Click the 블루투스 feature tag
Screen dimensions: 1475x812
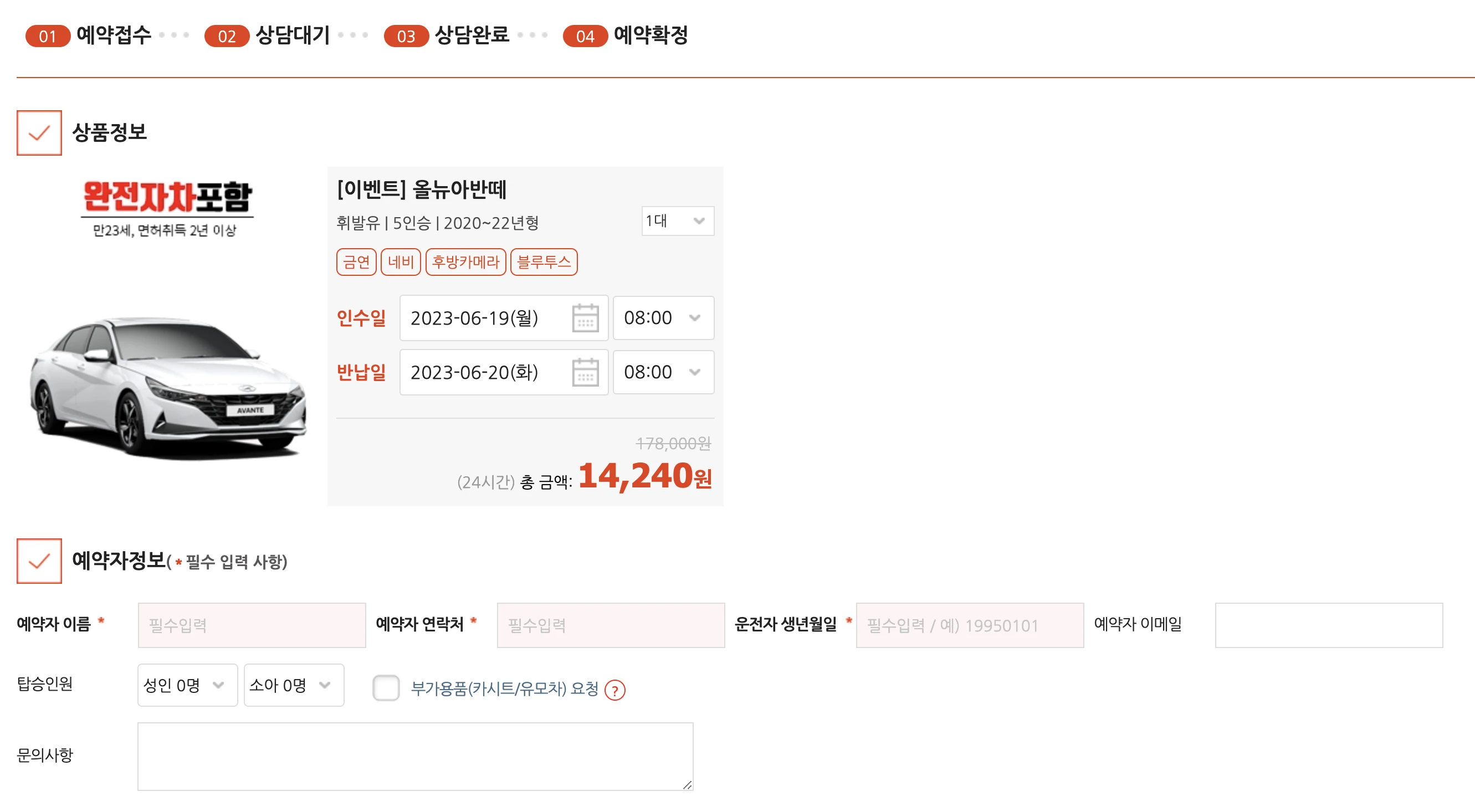pyautogui.click(x=544, y=262)
